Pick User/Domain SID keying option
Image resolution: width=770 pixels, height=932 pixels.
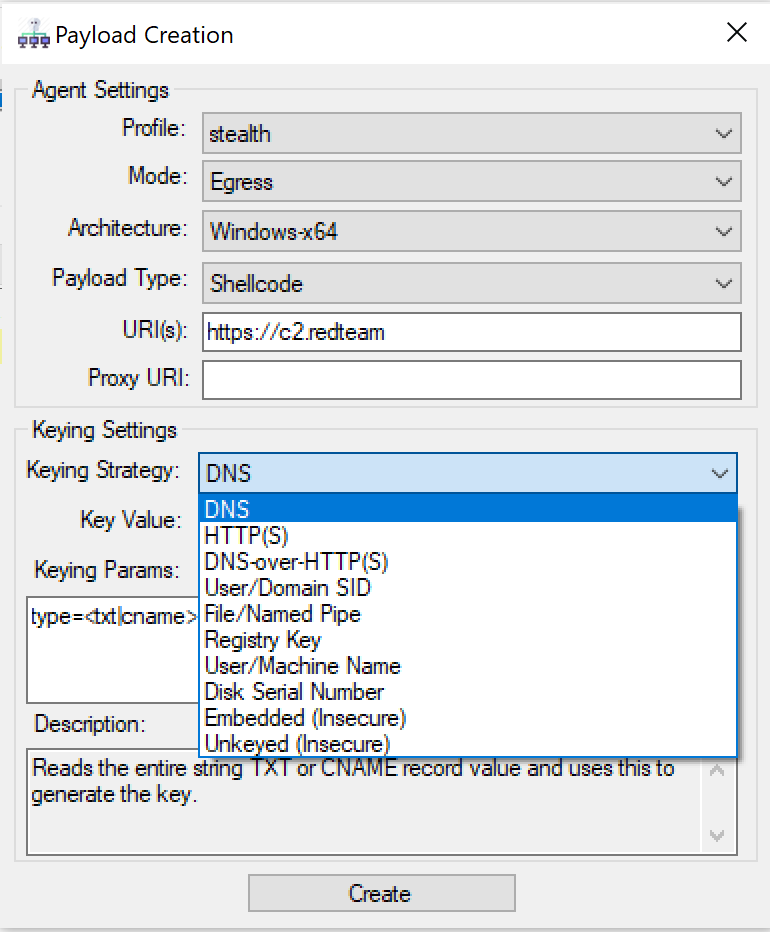(x=467, y=588)
